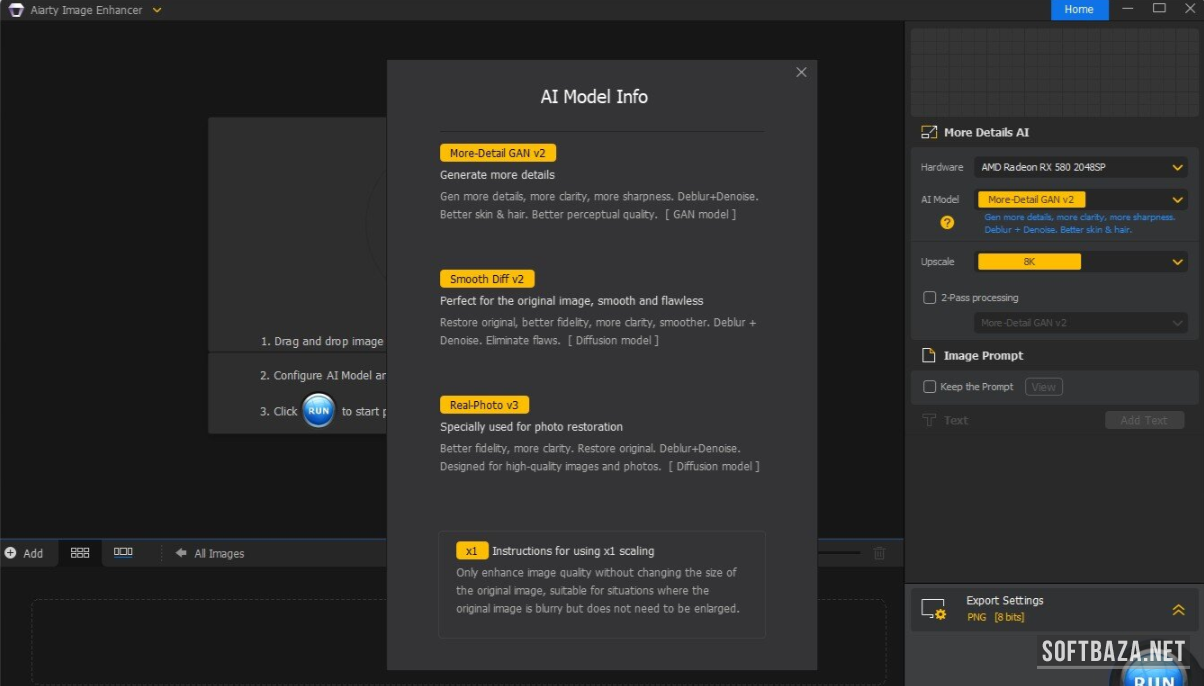Viewport: 1204px width, 686px height.
Task: Click the Home tab button
Action: pyautogui.click(x=1078, y=10)
